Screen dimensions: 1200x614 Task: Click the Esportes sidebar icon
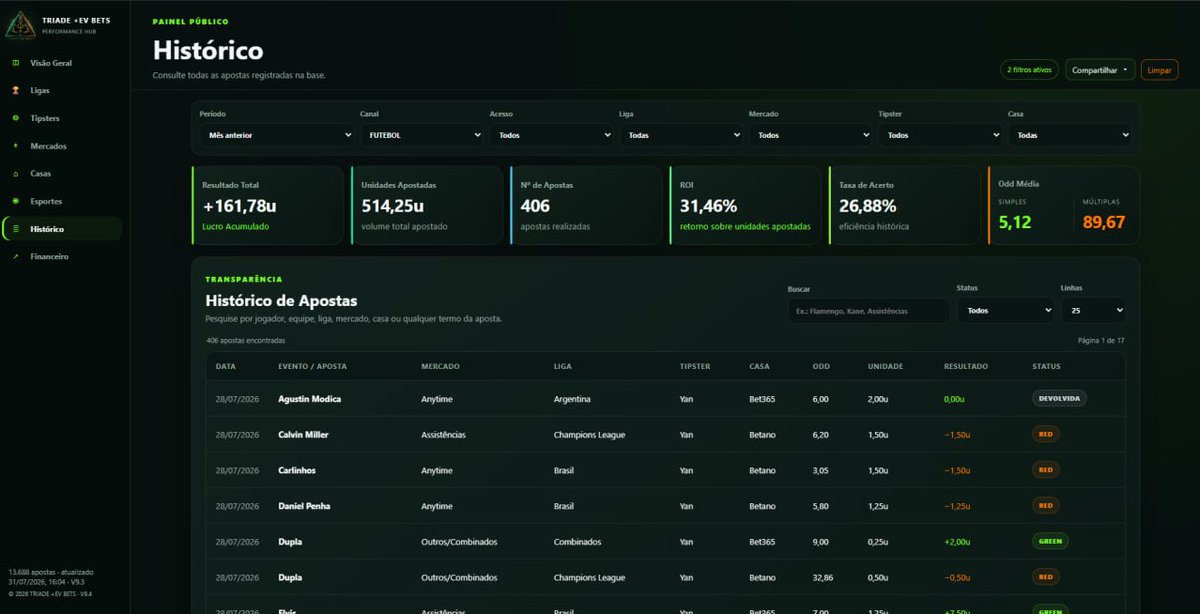tap(15, 201)
